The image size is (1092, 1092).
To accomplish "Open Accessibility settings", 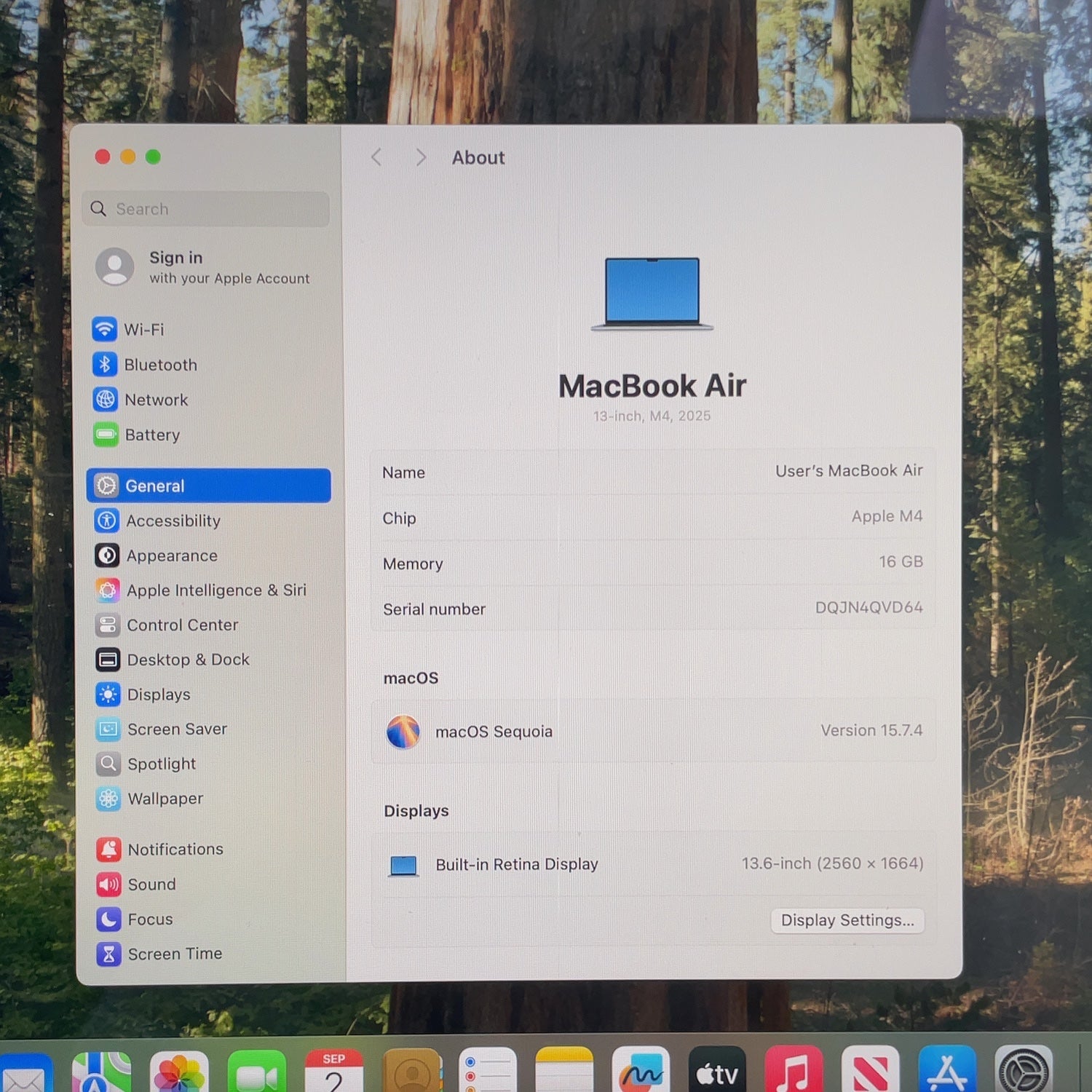I will 157,521.
